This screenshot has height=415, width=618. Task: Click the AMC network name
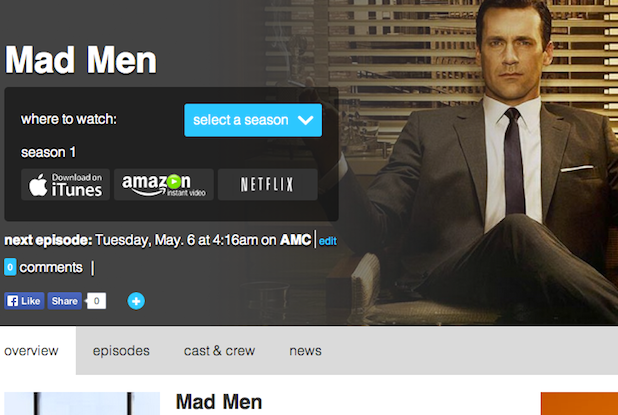[x=296, y=240]
